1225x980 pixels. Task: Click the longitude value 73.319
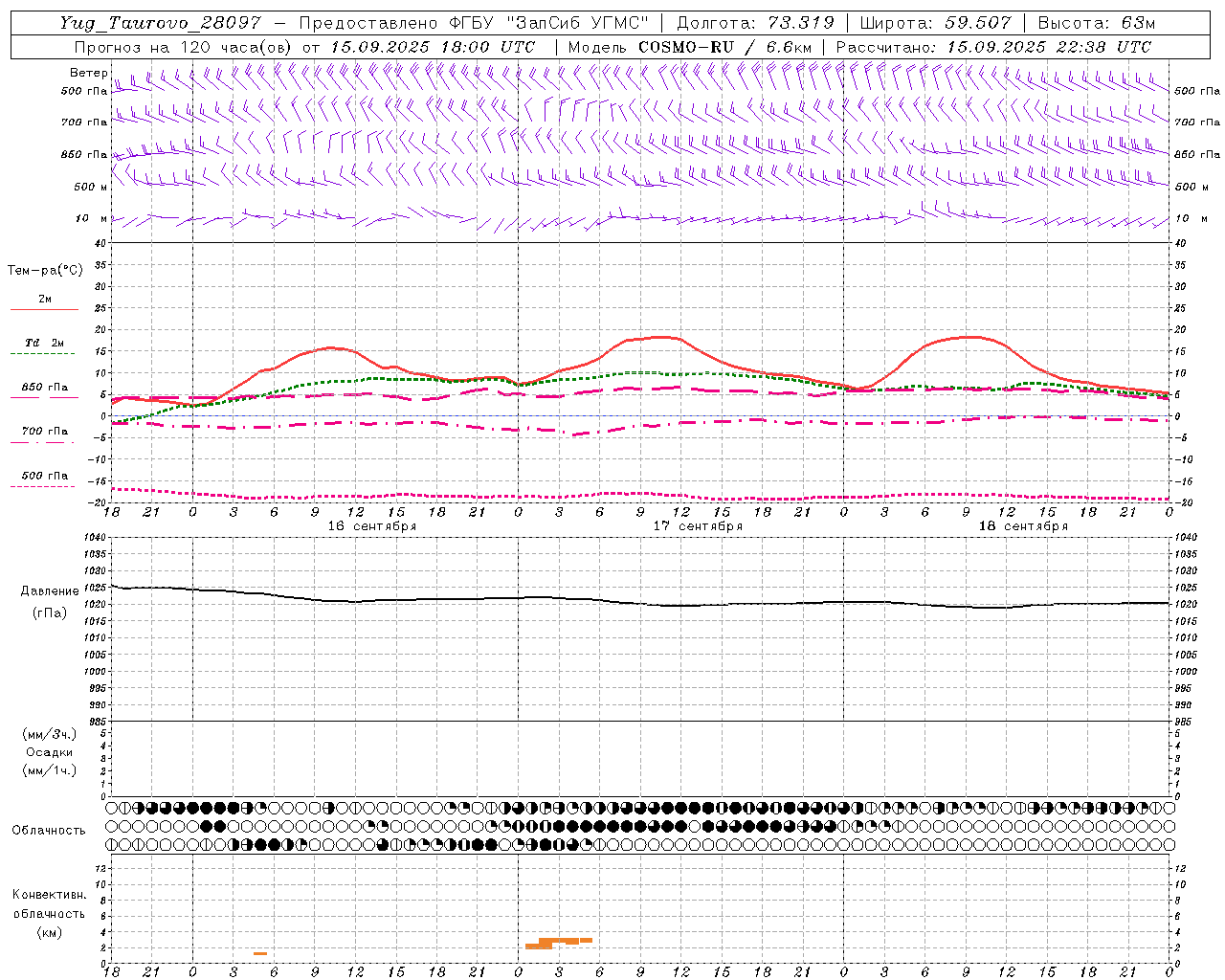[x=801, y=23]
